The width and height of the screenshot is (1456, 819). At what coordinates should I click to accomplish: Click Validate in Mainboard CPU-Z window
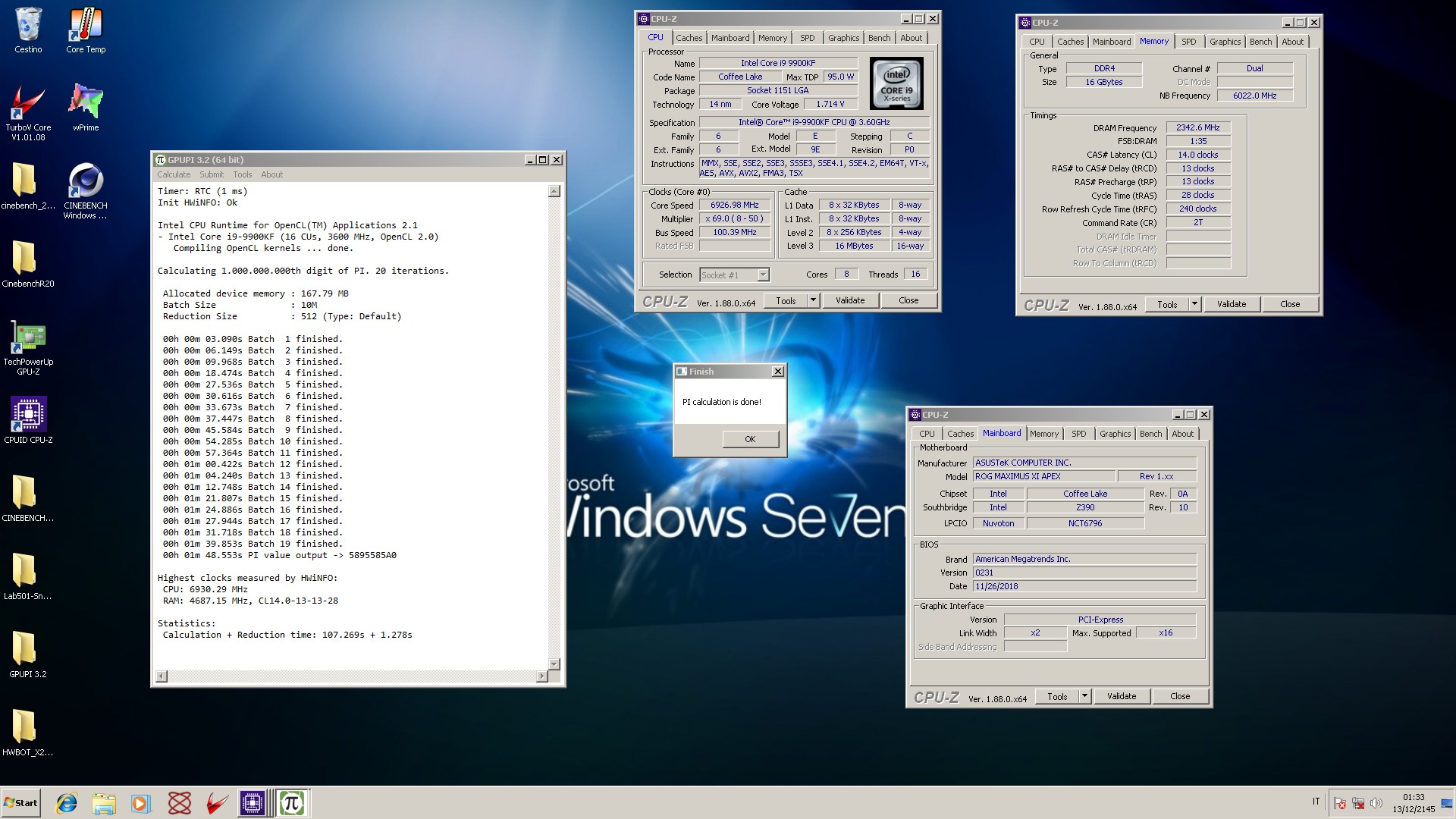click(1122, 696)
